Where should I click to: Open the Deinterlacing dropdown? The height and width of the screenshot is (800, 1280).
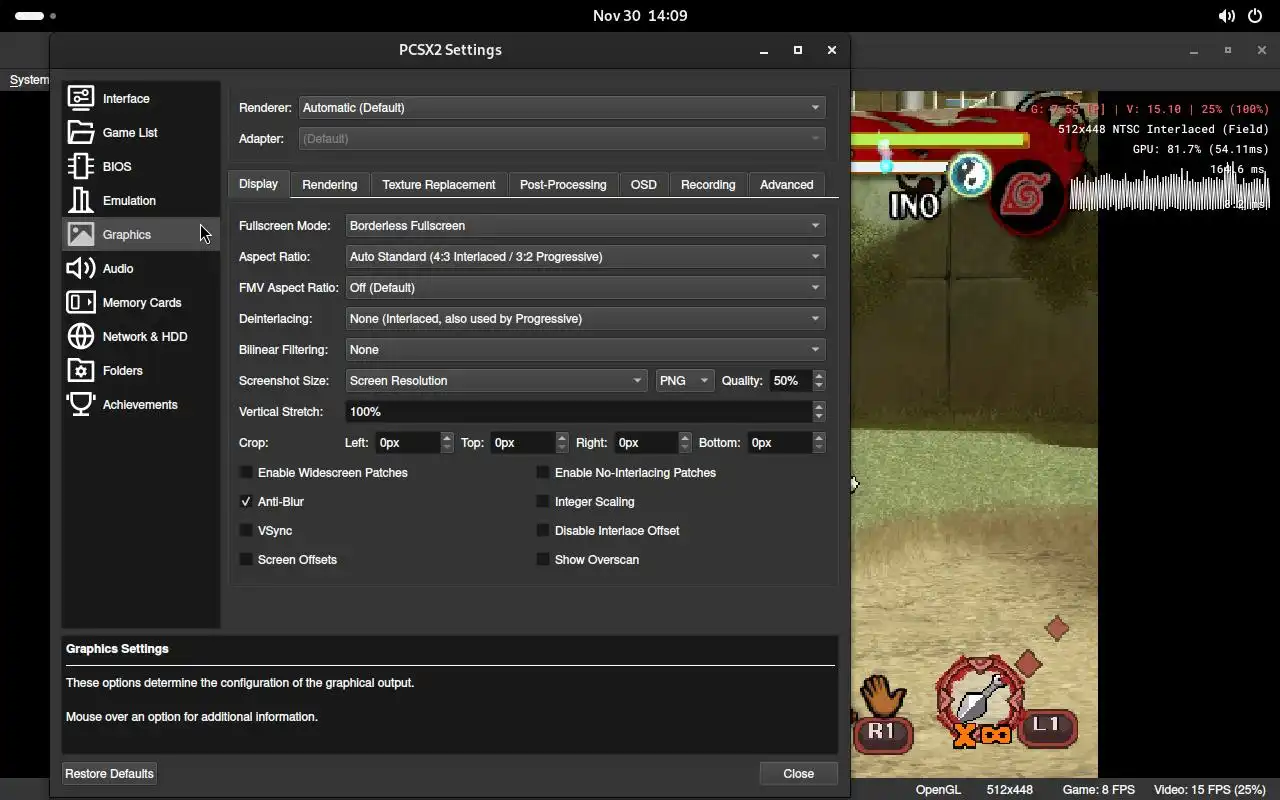585,318
